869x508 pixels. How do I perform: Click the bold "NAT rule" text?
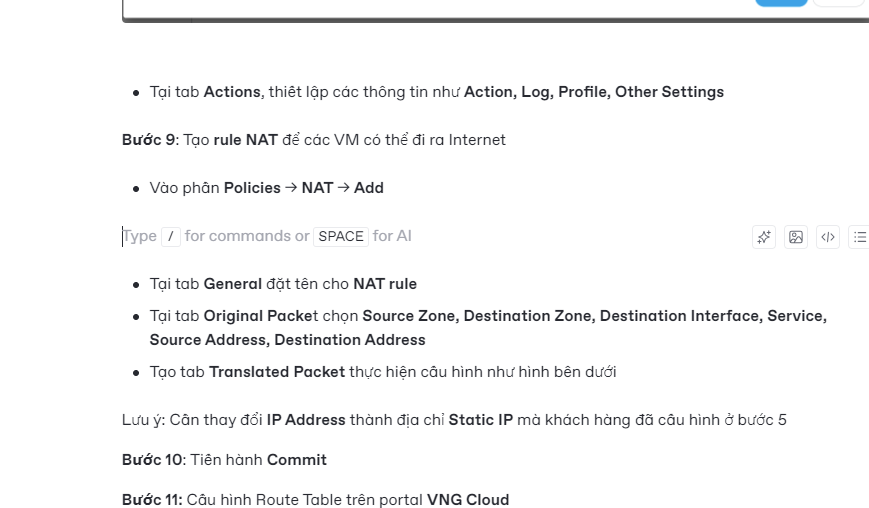385,284
